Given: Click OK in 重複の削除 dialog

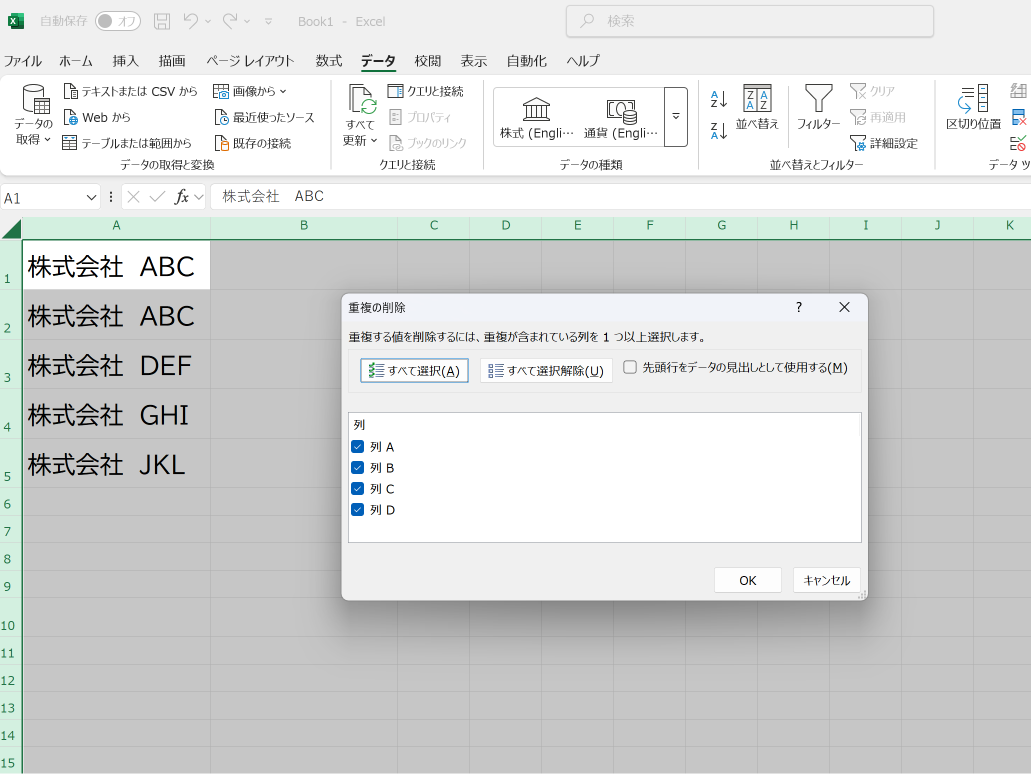Looking at the screenshot, I should [x=748, y=580].
